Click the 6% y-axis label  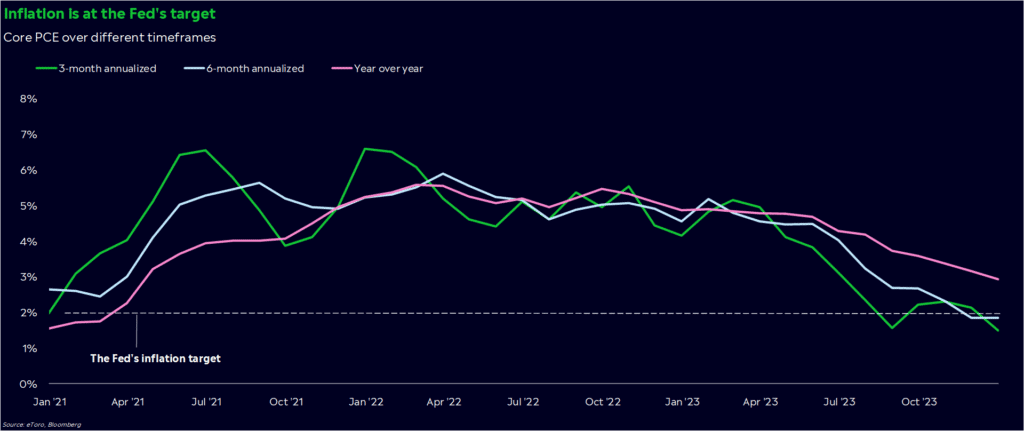pos(29,170)
